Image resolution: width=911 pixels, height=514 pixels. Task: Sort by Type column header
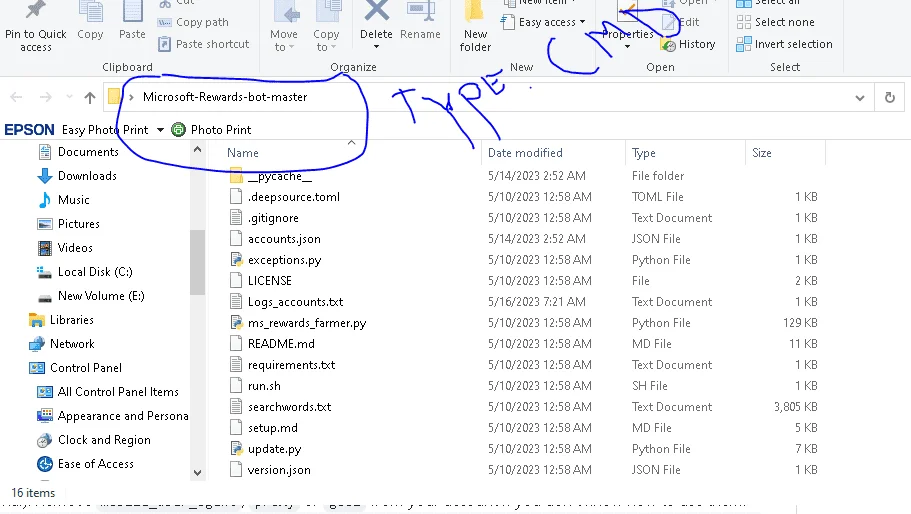click(644, 153)
